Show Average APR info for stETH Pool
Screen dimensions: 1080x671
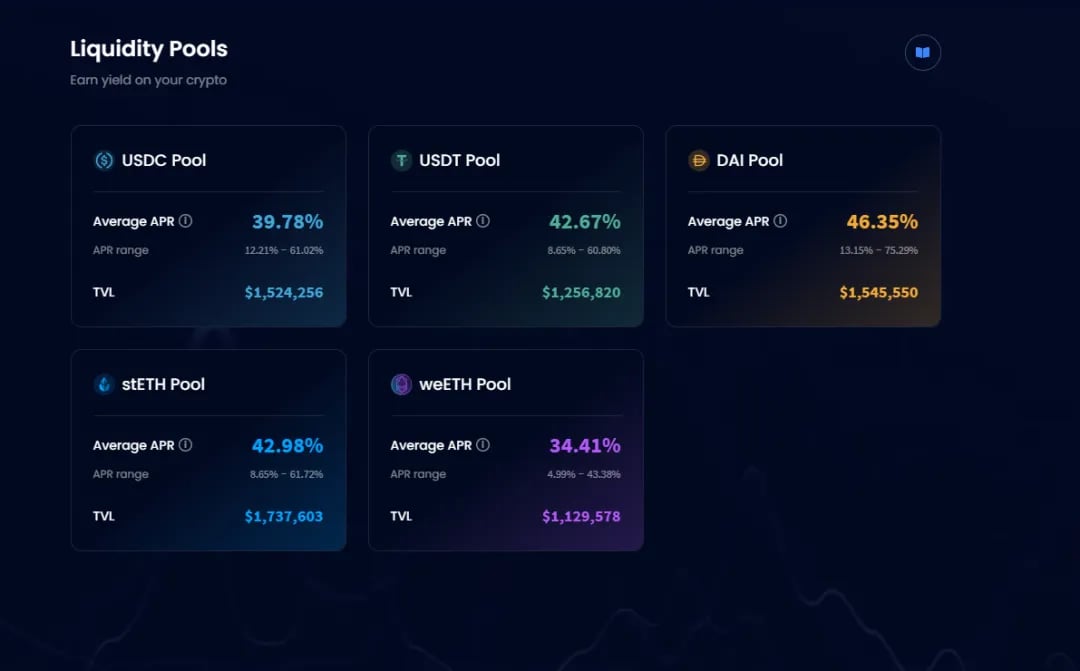(185, 445)
